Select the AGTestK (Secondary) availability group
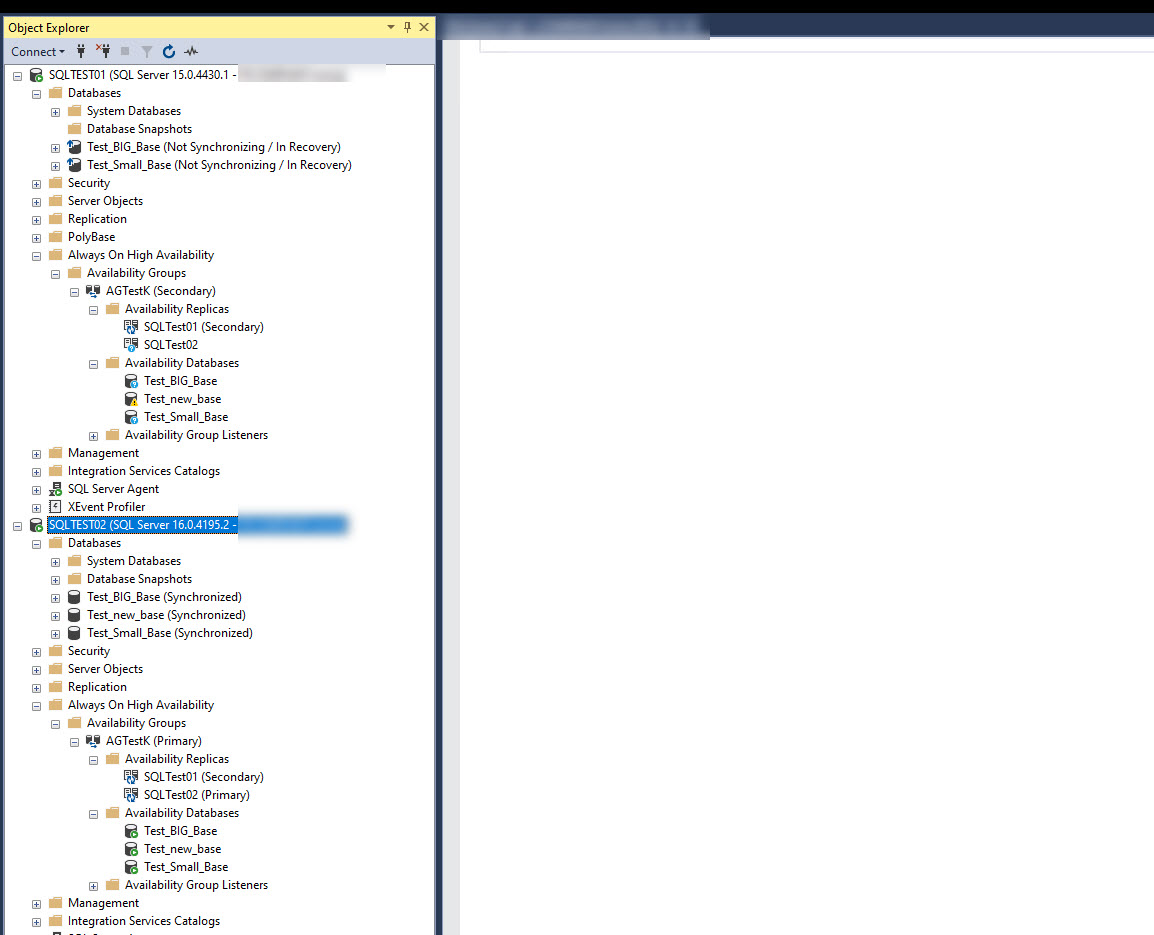This screenshot has height=935, width=1154. pyautogui.click(x=160, y=291)
